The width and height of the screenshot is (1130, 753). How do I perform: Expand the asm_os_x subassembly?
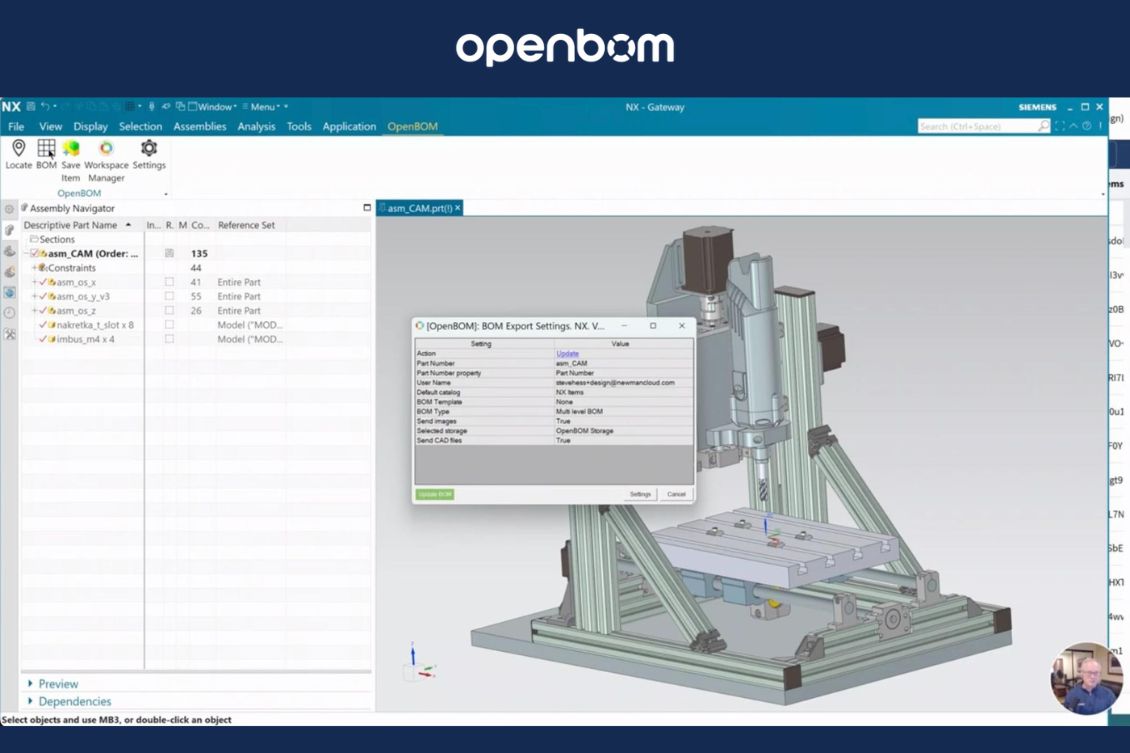(x=34, y=282)
